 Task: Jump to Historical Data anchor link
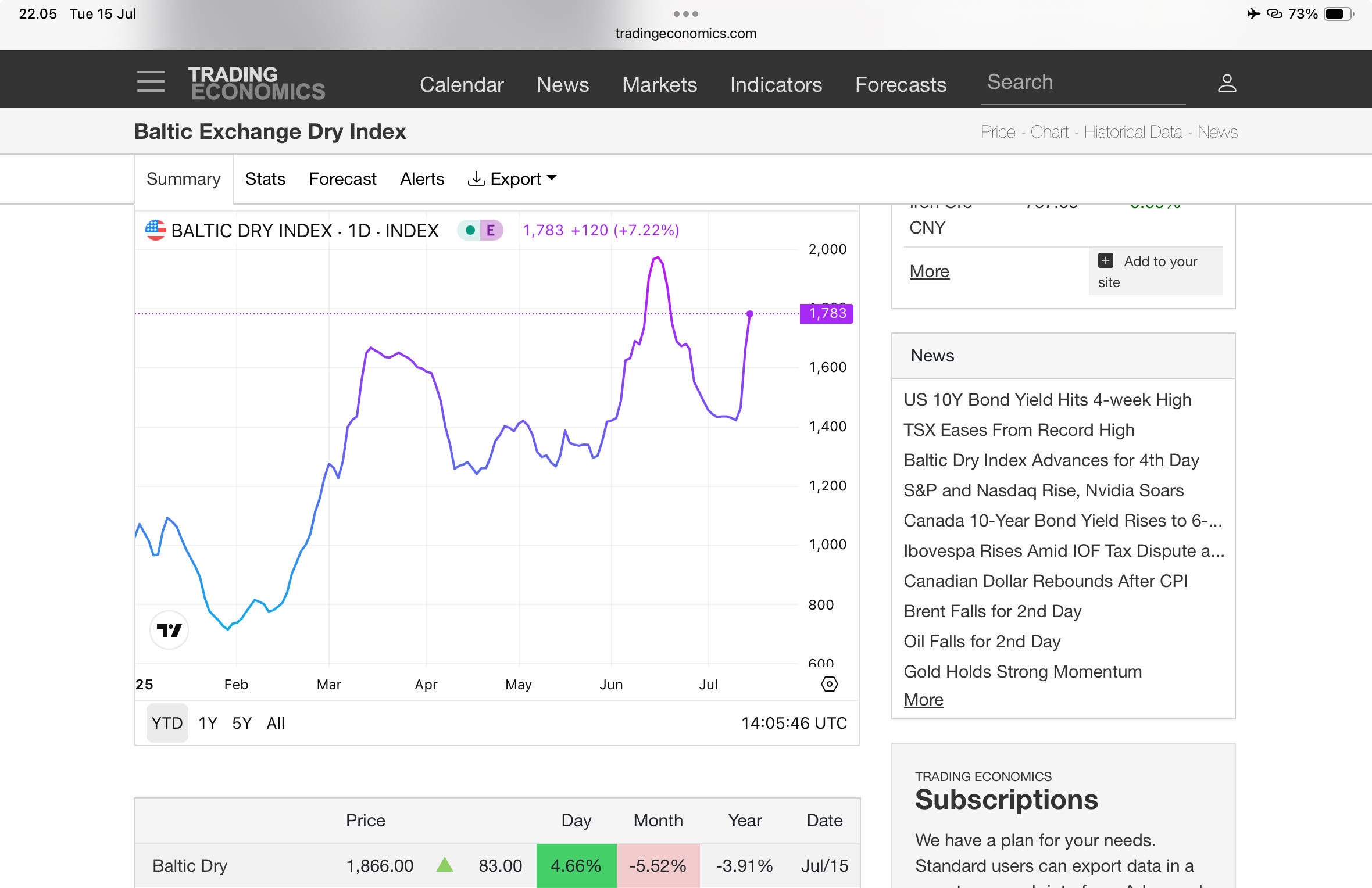tap(1132, 132)
